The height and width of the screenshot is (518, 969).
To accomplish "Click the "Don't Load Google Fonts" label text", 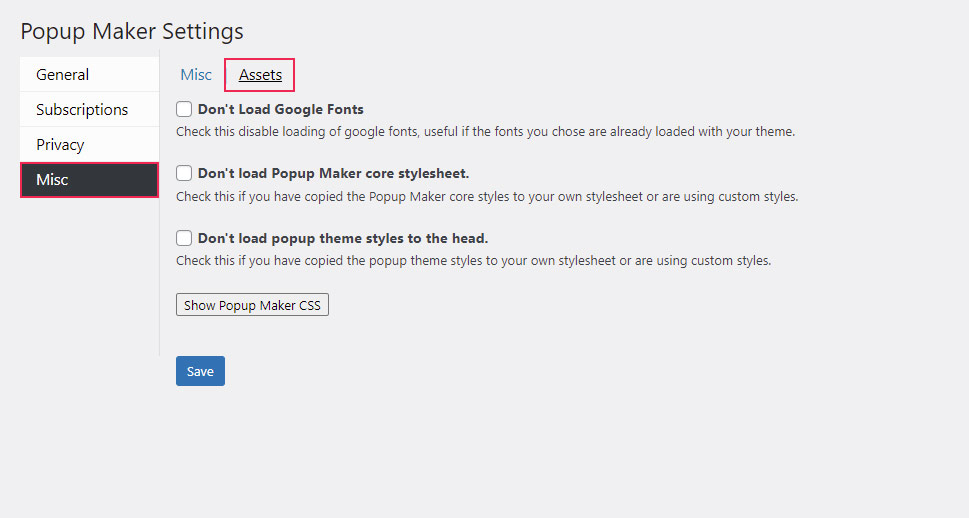I will click(x=281, y=109).
